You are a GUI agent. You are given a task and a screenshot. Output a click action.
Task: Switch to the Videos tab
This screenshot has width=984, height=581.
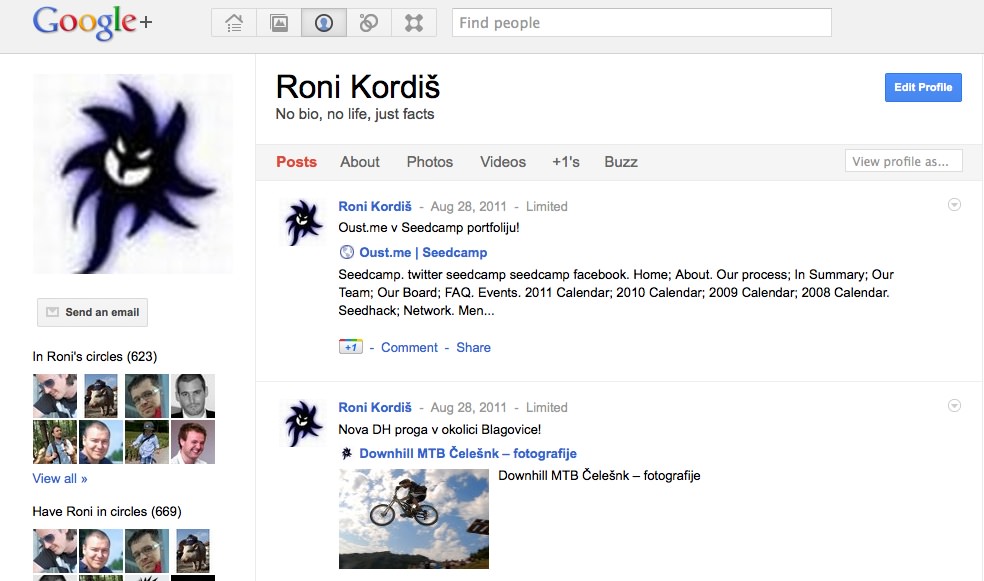[x=503, y=162]
